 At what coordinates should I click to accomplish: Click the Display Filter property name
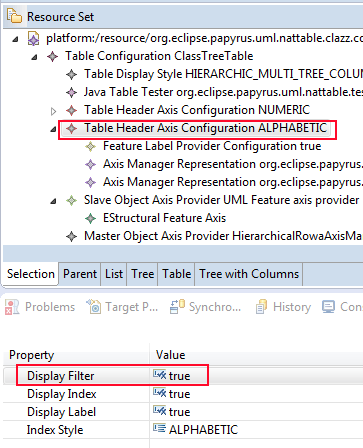tap(61, 376)
